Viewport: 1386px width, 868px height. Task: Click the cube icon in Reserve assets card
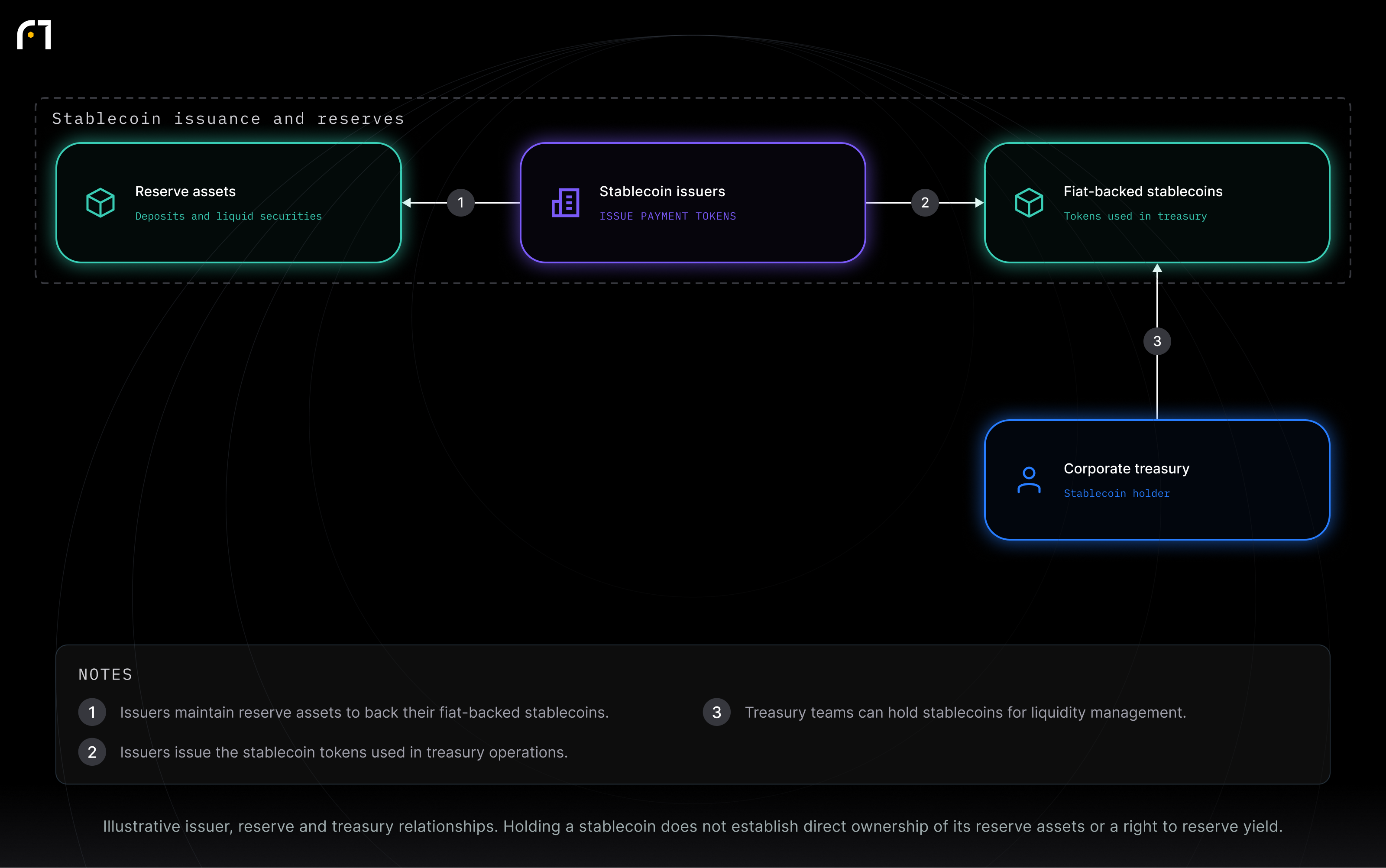100,203
